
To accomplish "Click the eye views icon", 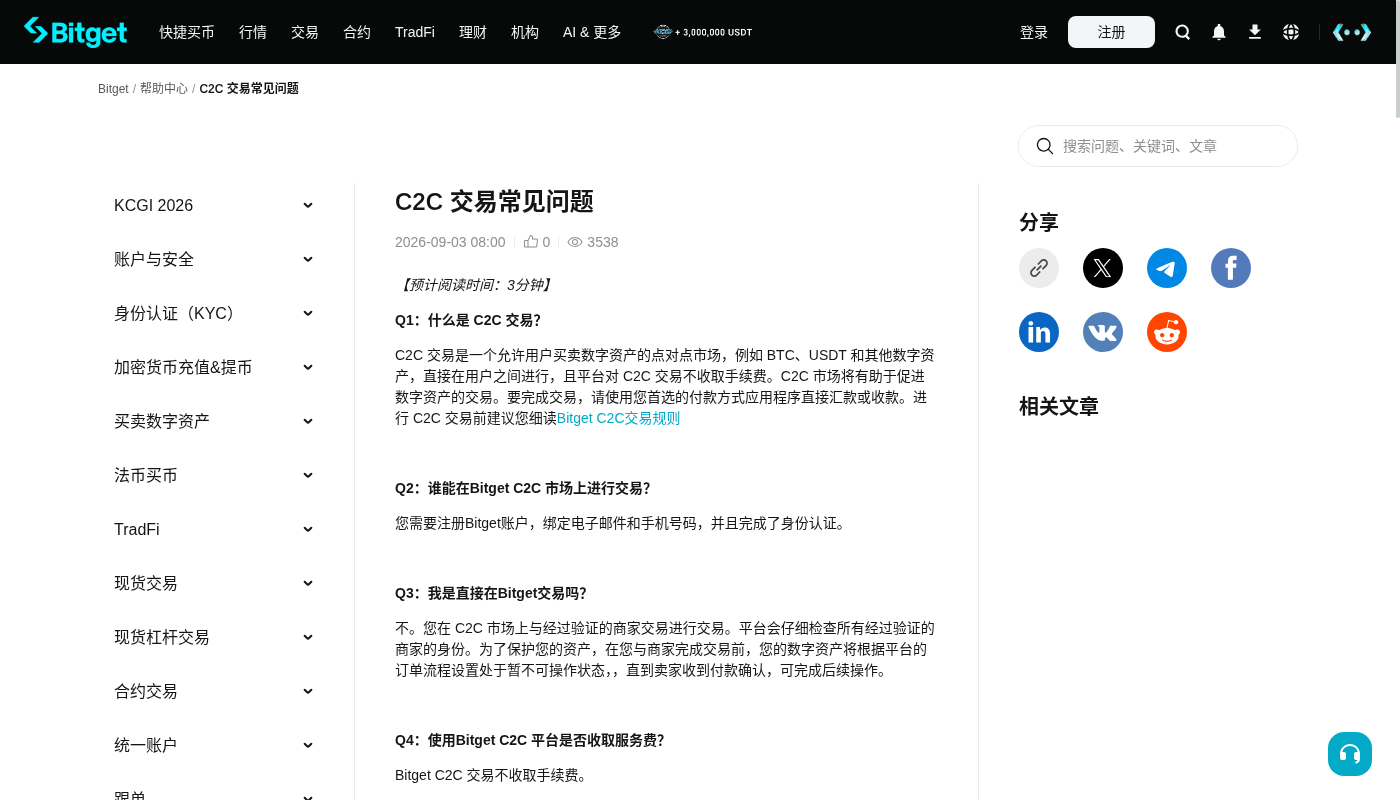I will click(x=575, y=242).
